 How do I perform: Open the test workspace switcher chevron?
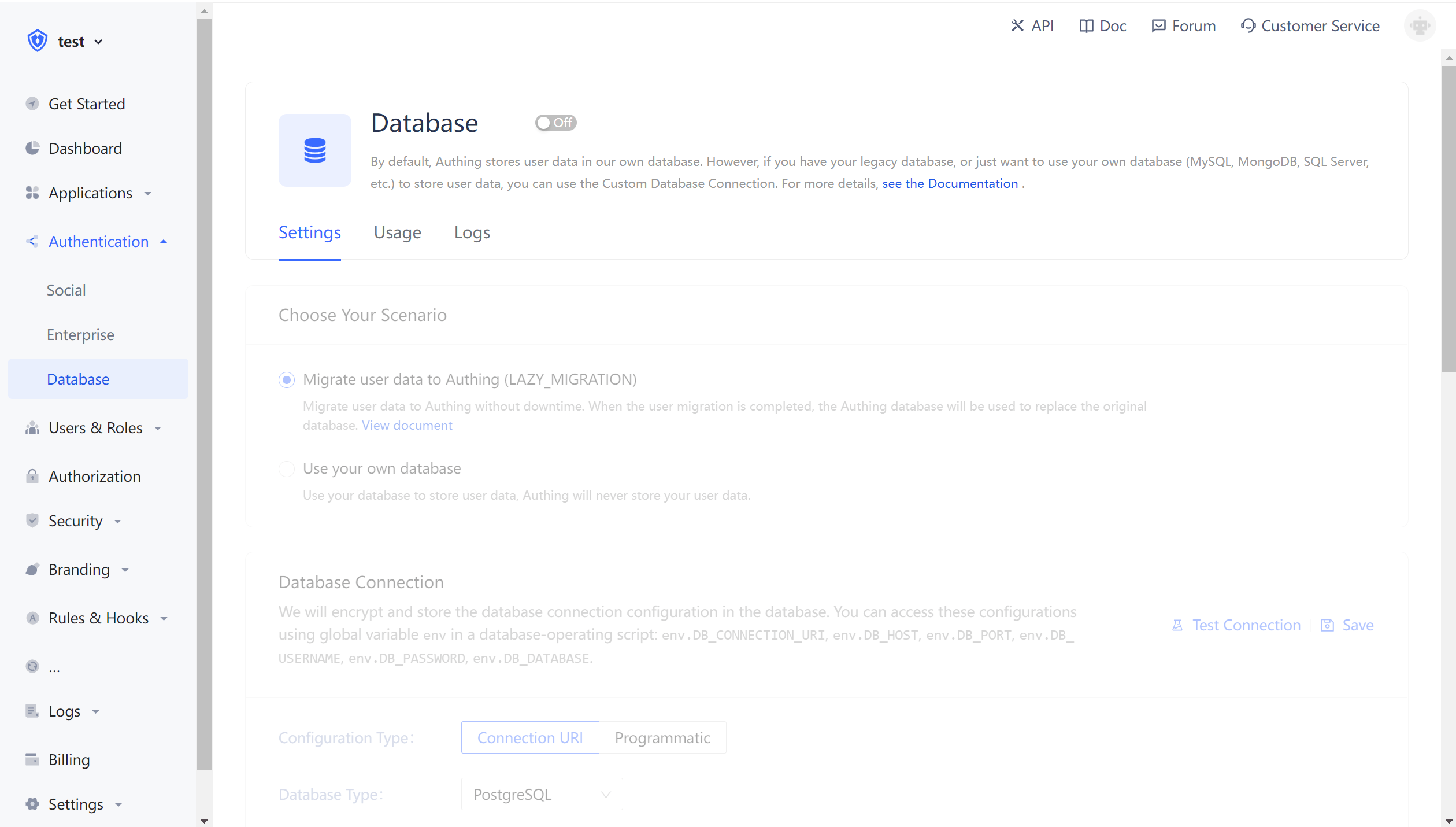coord(99,42)
